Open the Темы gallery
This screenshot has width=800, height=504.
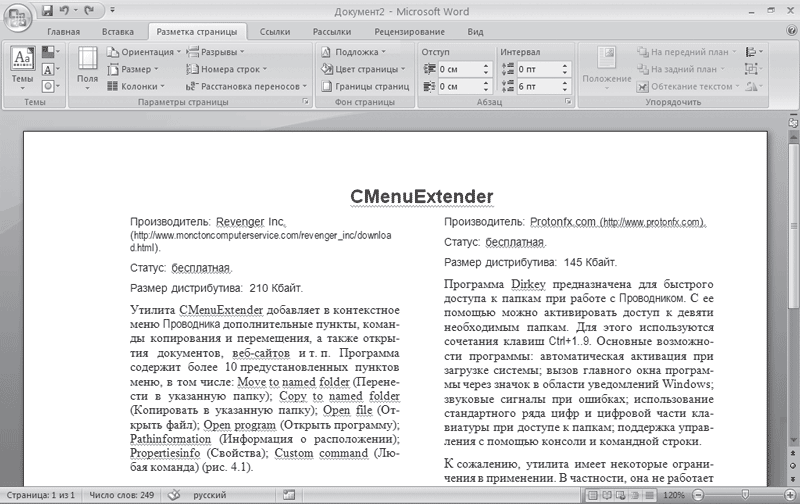pyautogui.click(x=22, y=68)
